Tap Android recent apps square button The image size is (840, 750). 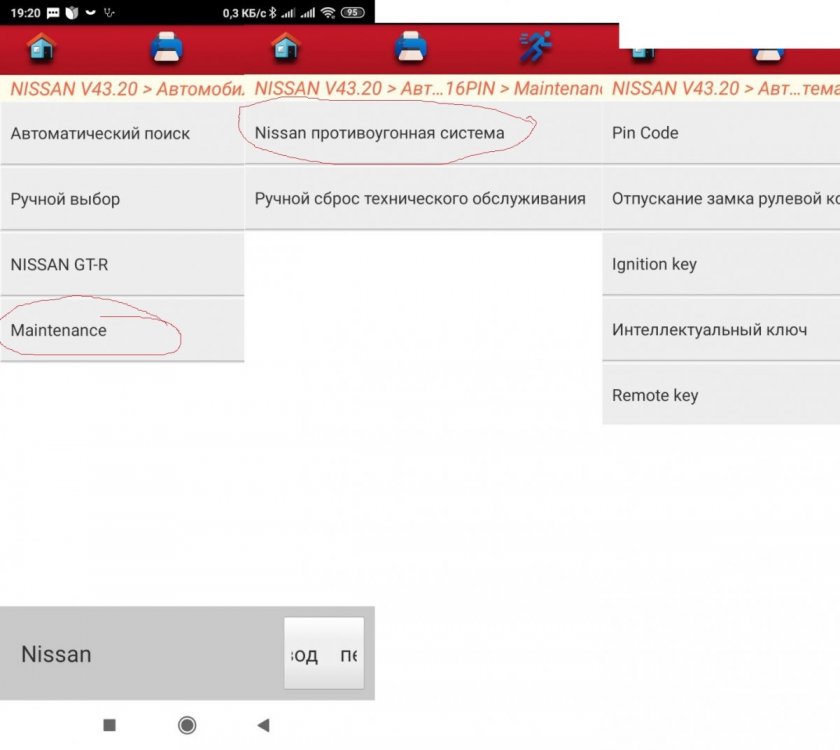(x=109, y=725)
